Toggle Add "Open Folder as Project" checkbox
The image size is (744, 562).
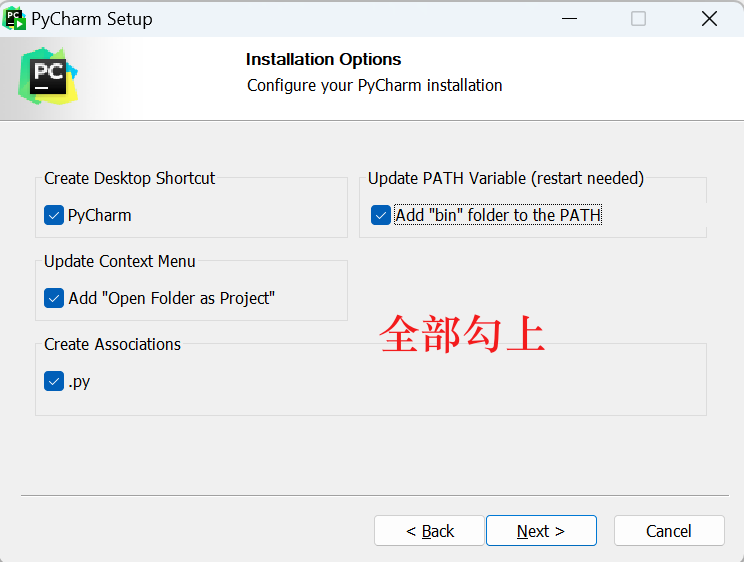pyautogui.click(x=54, y=298)
